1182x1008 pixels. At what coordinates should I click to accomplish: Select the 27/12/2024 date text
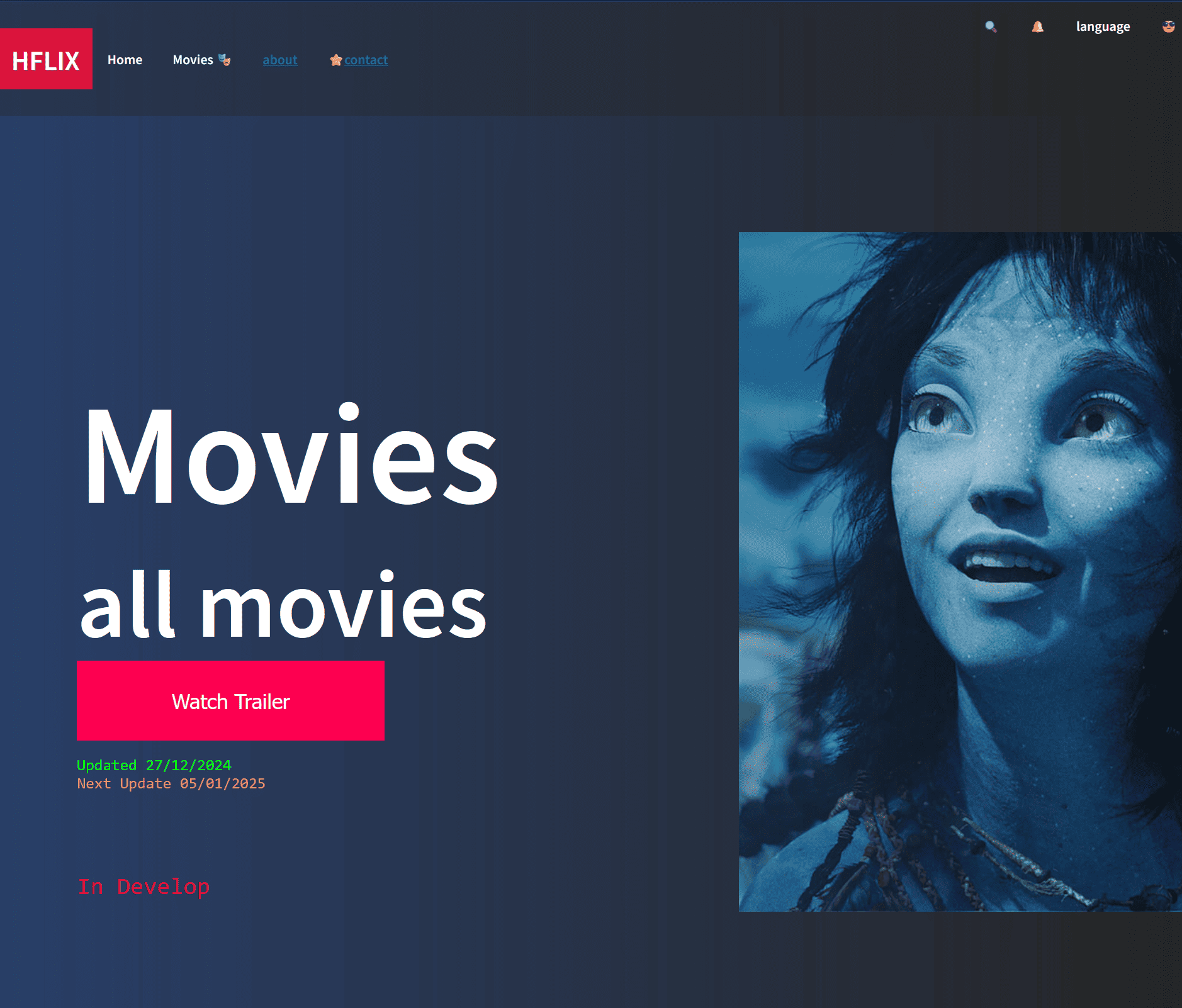[x=188, y=765]
